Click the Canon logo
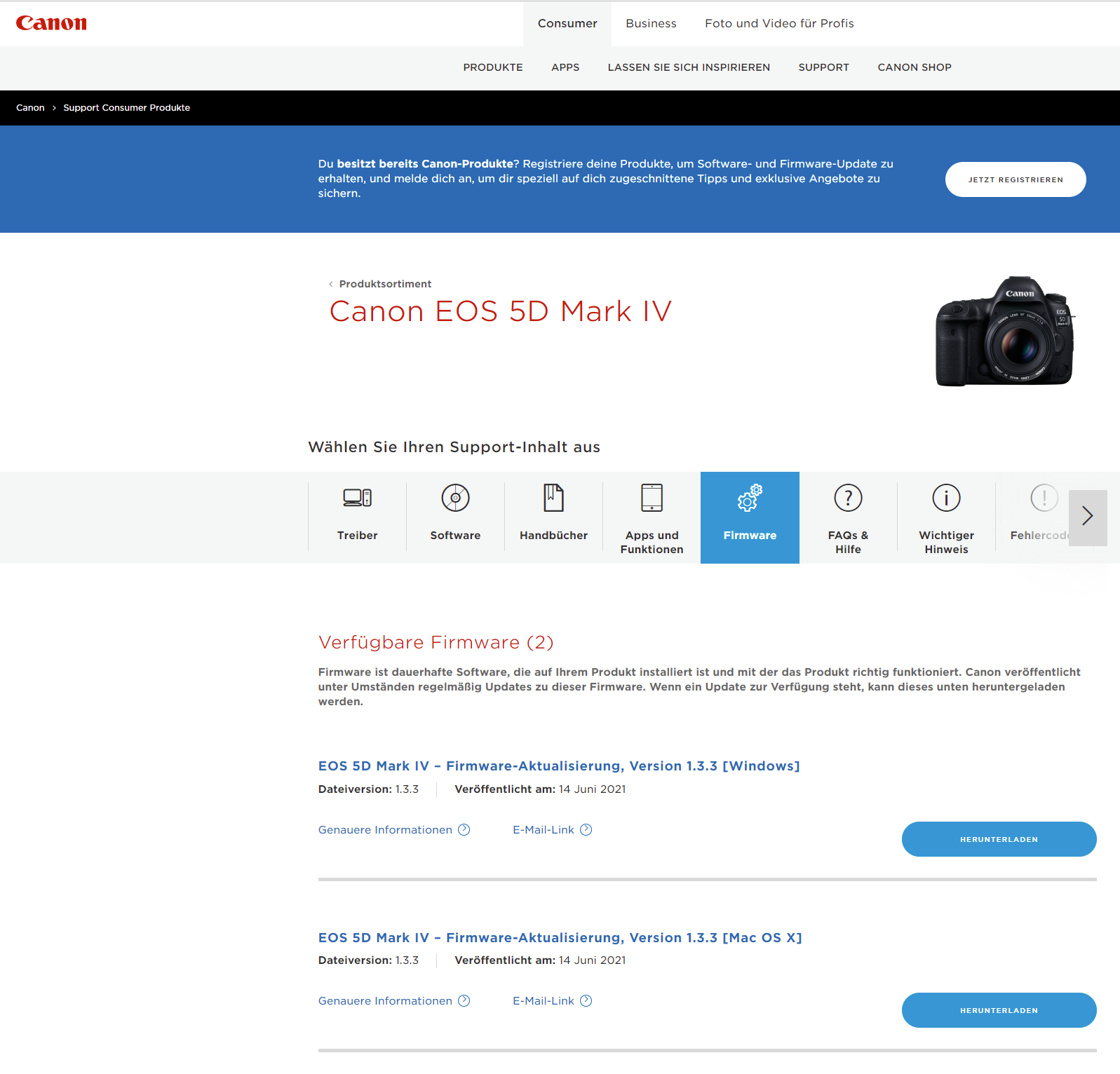The height and width of the screenshot is (1074, 1120). [51, 23]
